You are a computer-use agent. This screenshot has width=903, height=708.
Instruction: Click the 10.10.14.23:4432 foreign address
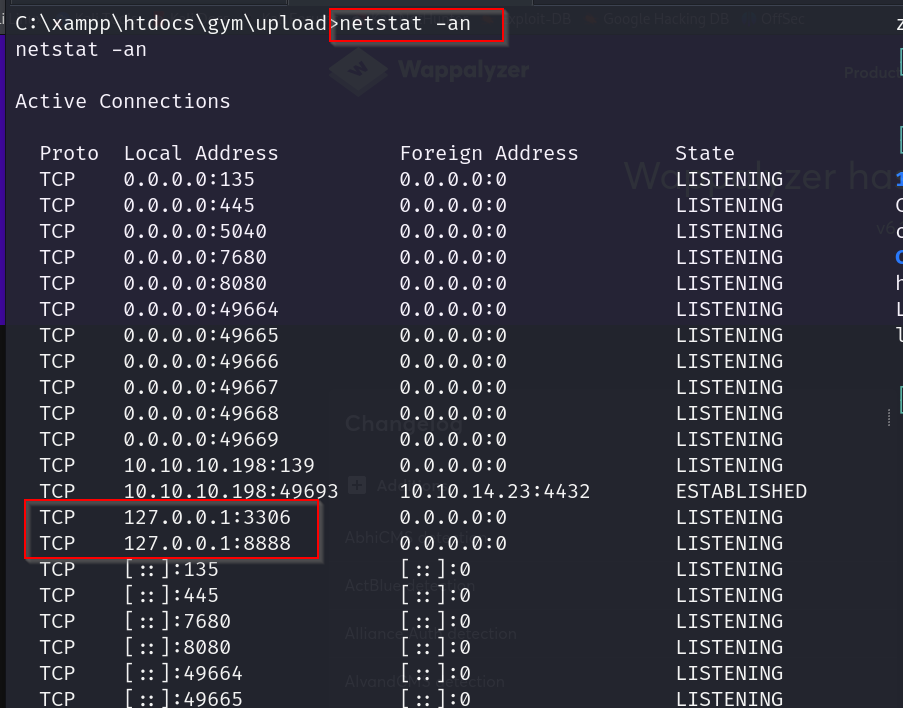click(x=495, y=491)
